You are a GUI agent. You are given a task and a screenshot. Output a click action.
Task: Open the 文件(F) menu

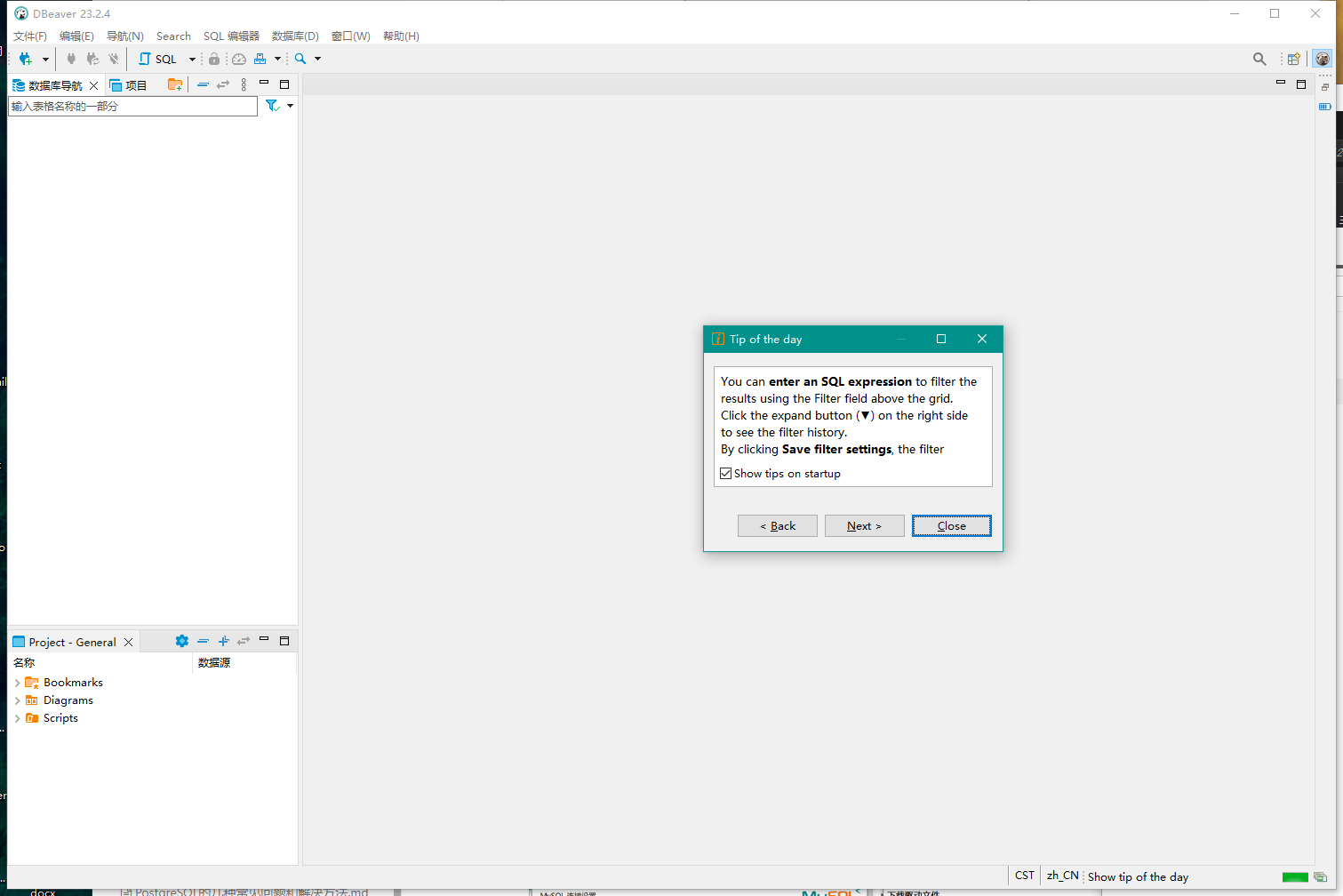coord(30,36)
